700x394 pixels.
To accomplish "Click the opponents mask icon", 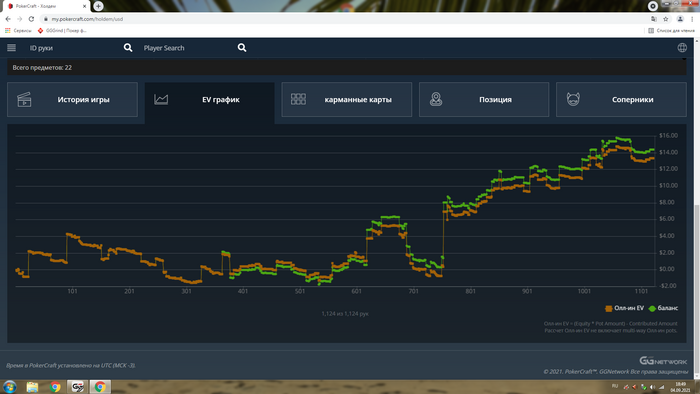I will point(573,99).
